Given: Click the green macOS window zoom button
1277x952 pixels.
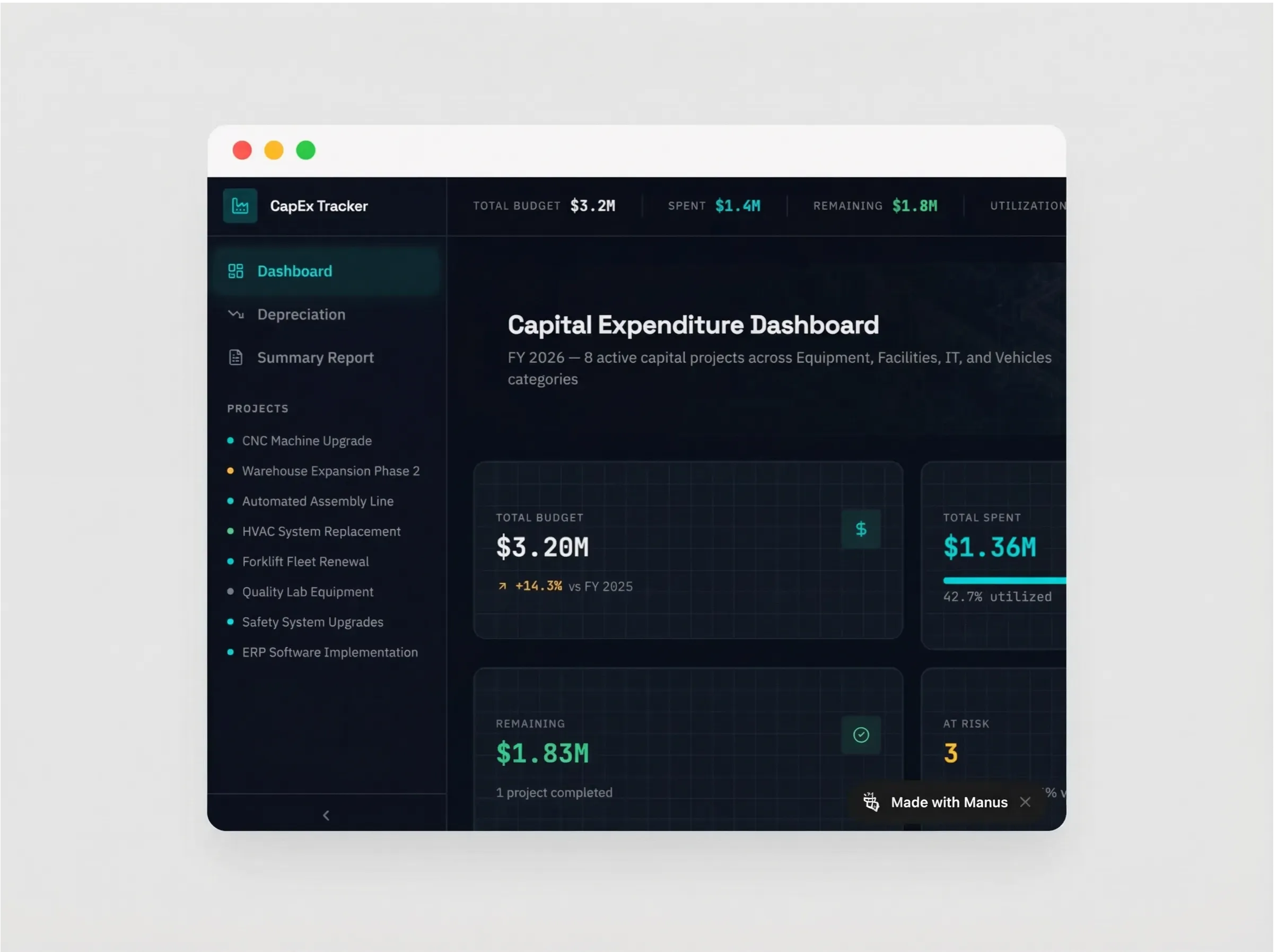Looking at the screenshot, I should coord(305,151).
